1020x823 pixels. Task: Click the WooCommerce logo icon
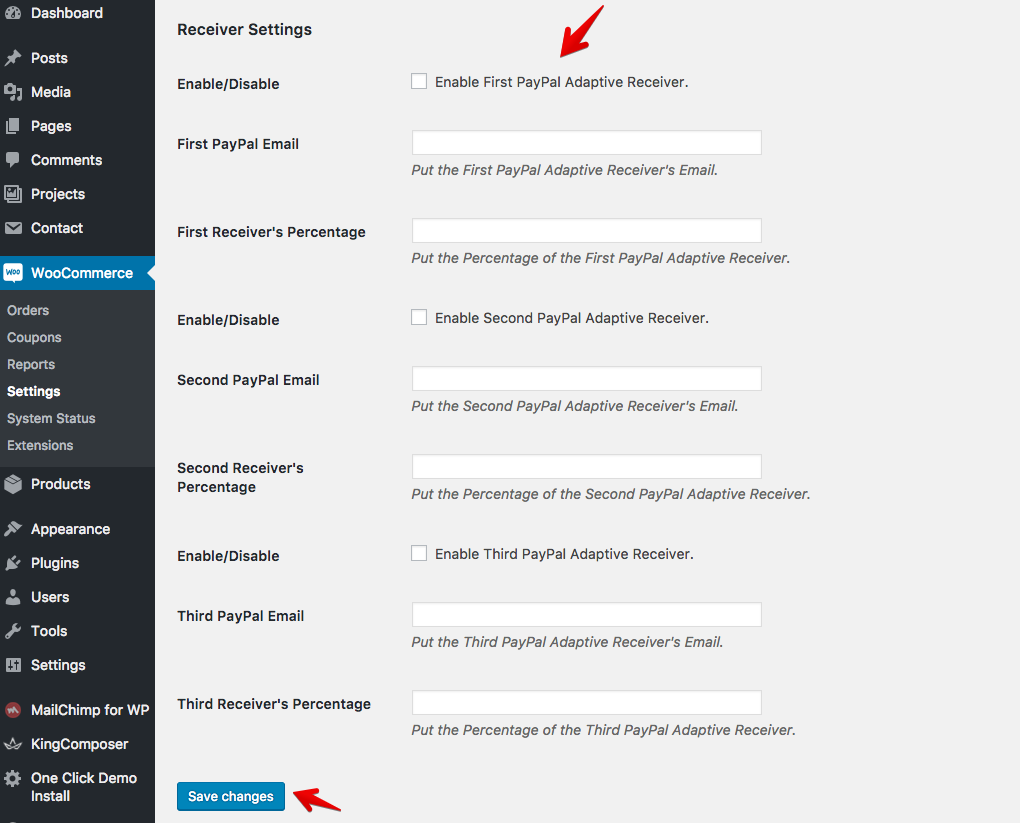[x=12, y=272]
